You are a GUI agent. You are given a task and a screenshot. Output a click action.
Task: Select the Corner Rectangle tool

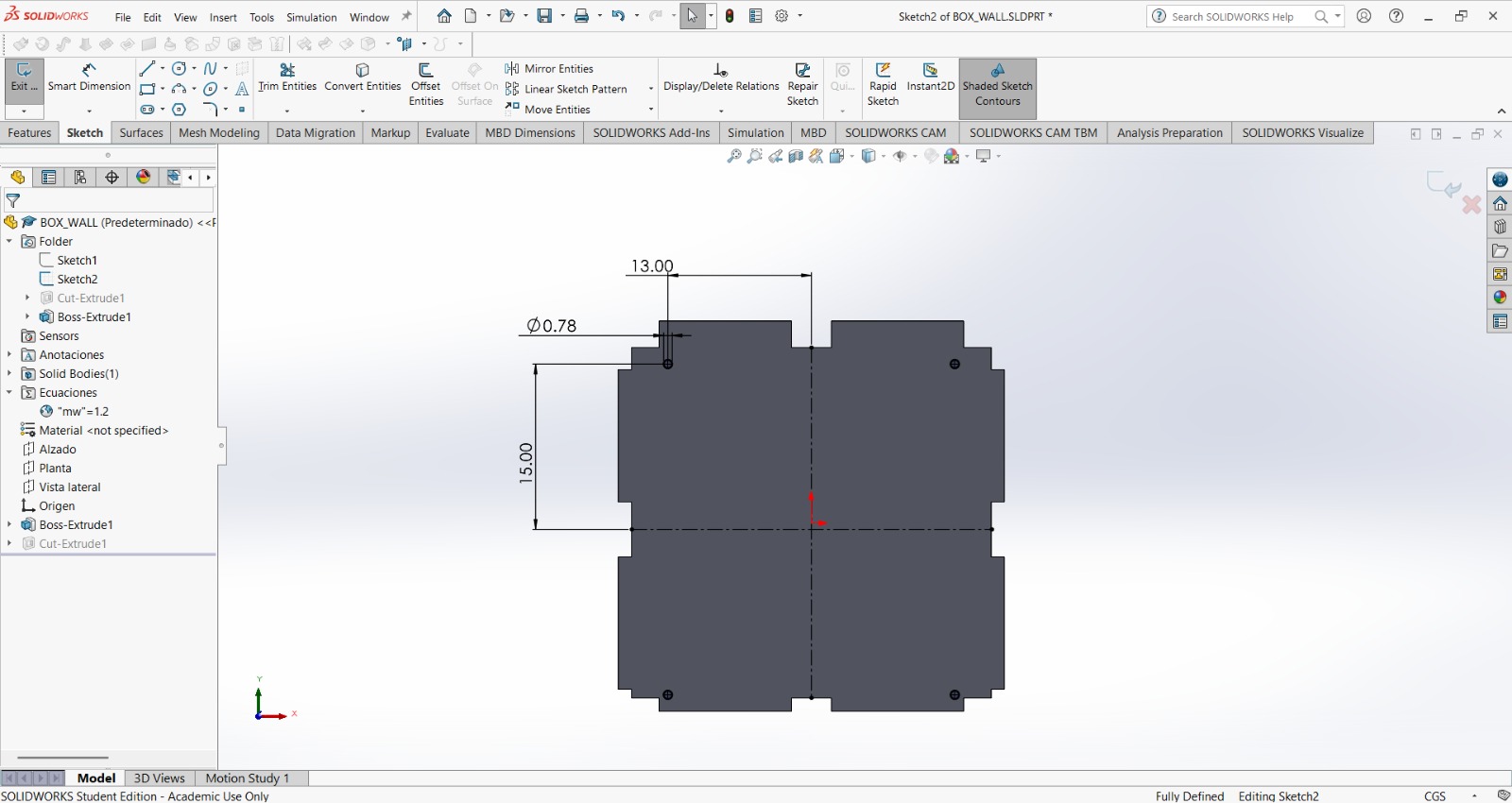pyautogui.click(x=147, y=89)
